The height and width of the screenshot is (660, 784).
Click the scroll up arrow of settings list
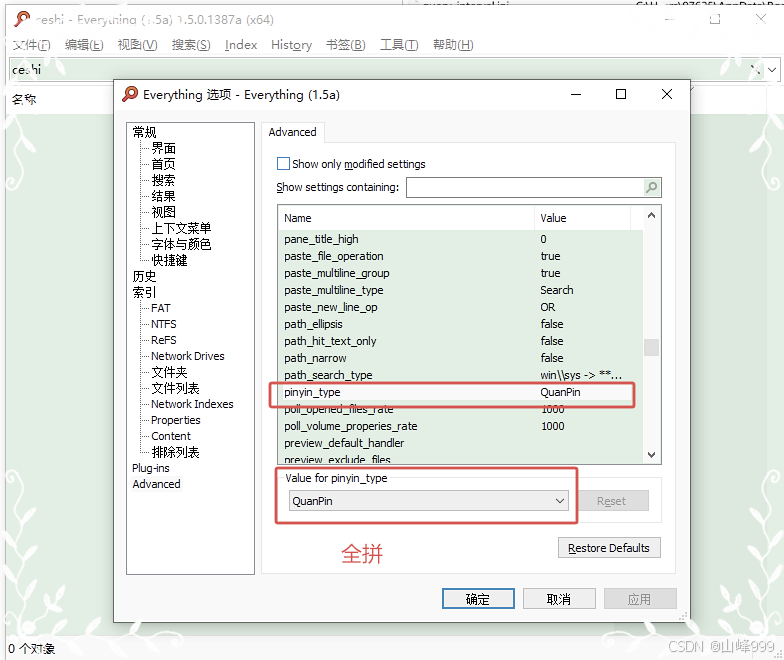click(651, 216)
